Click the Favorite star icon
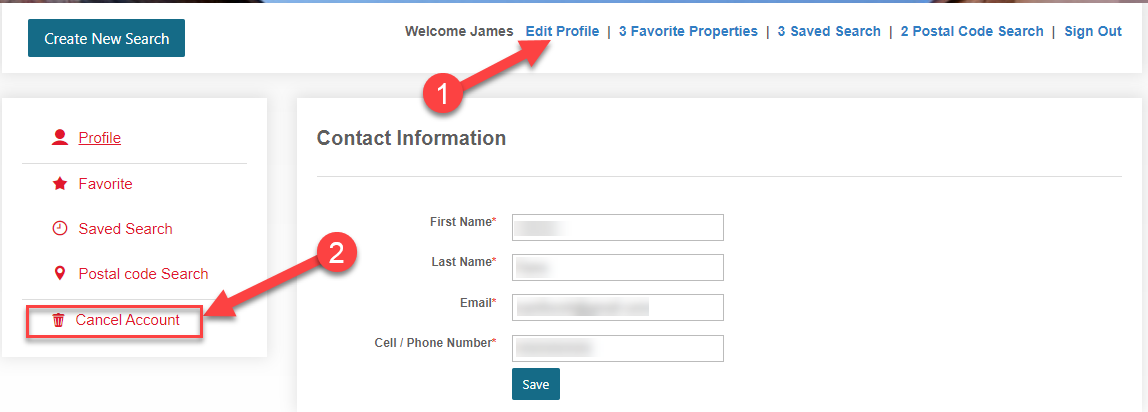 point(59,184)
